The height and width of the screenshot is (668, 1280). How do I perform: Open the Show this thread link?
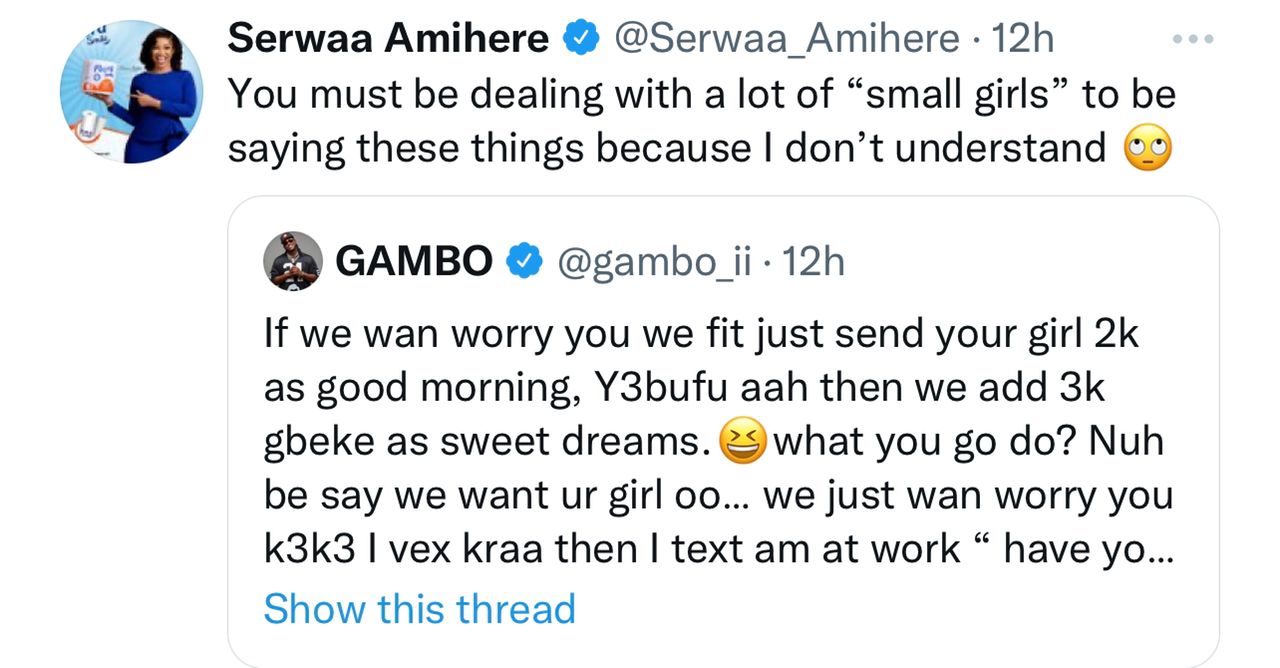click(x=420, y=608)
